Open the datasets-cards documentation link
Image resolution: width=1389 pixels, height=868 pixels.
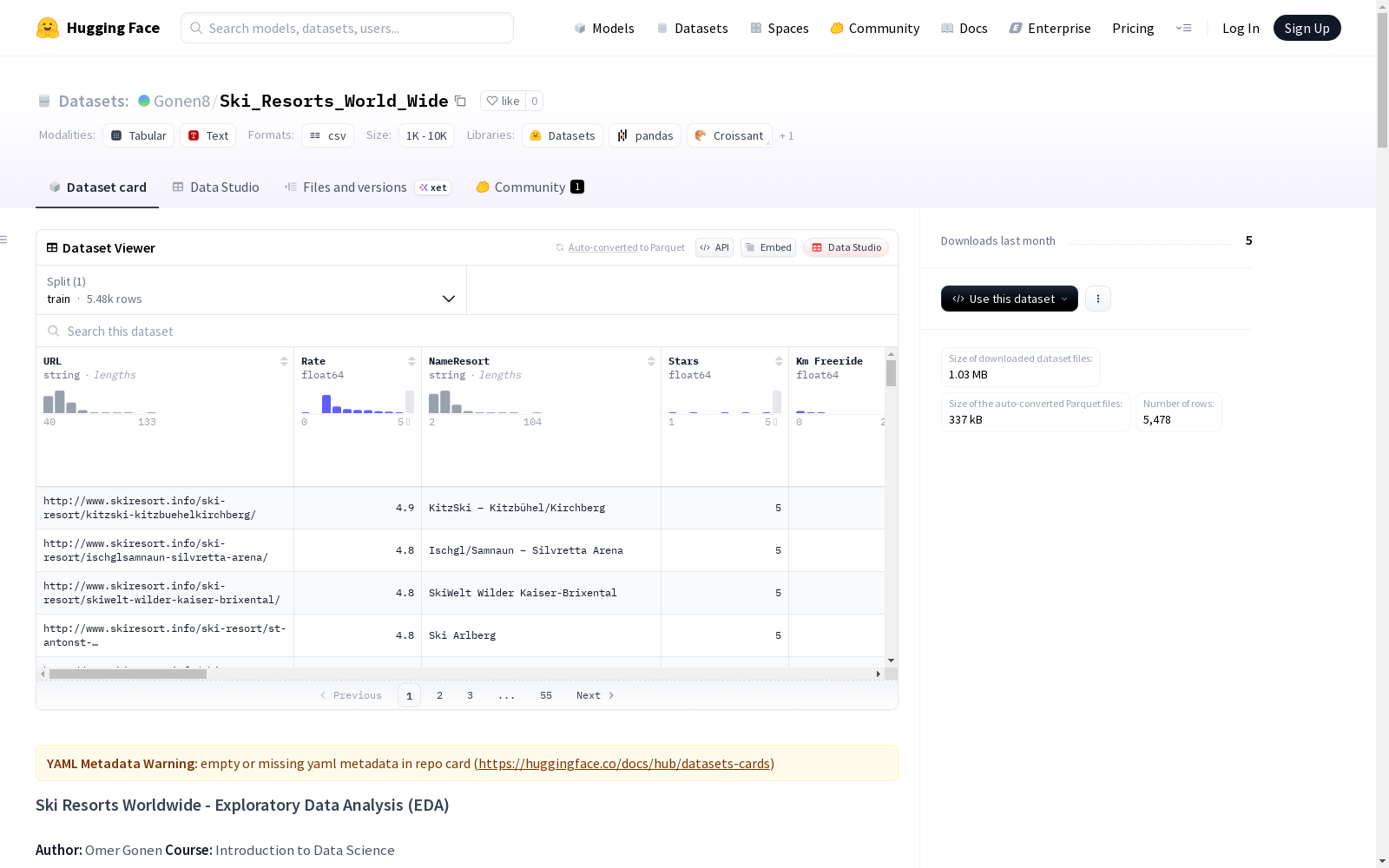pos(624,763)
